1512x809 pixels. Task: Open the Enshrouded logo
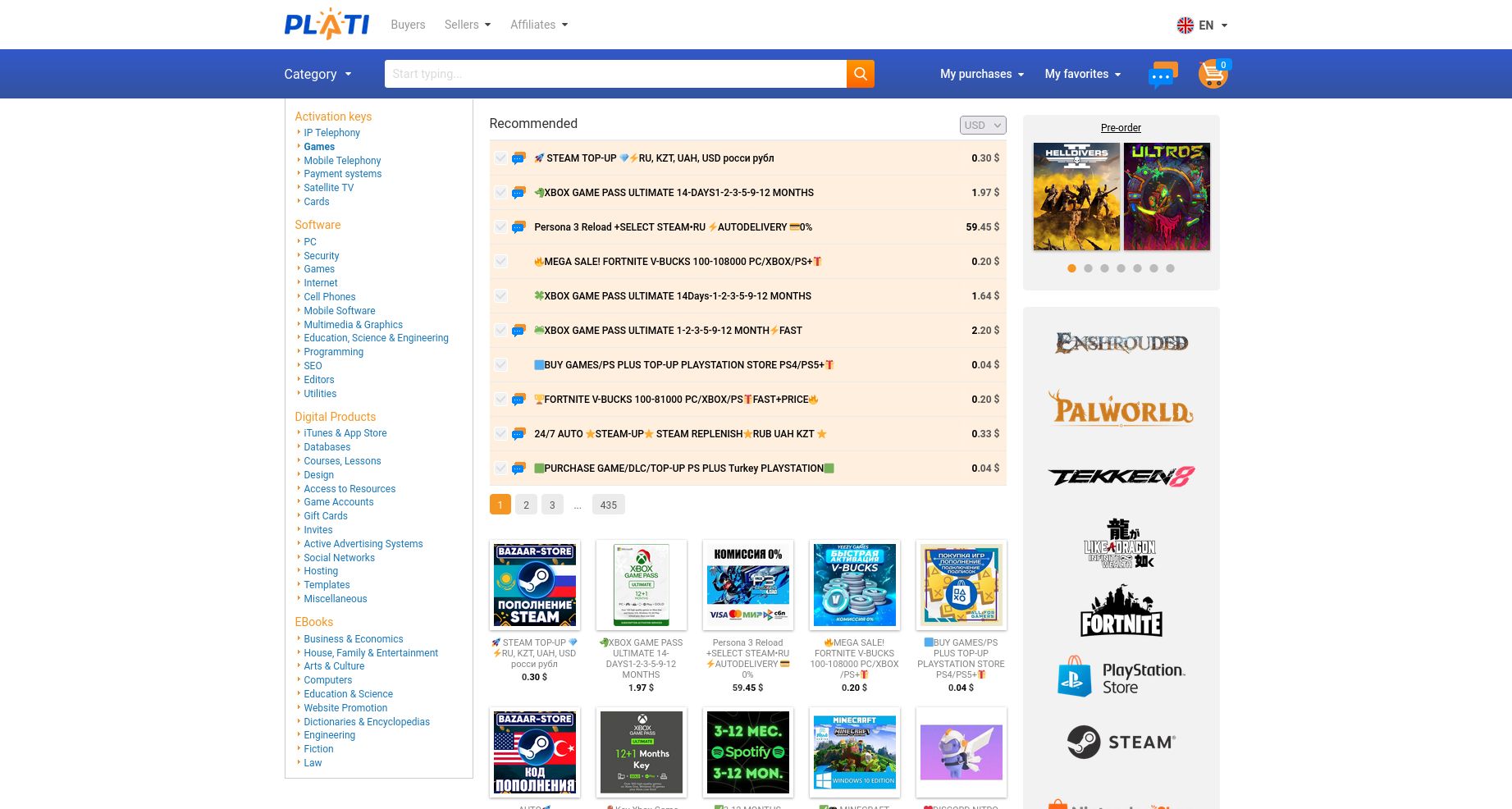1121,342
